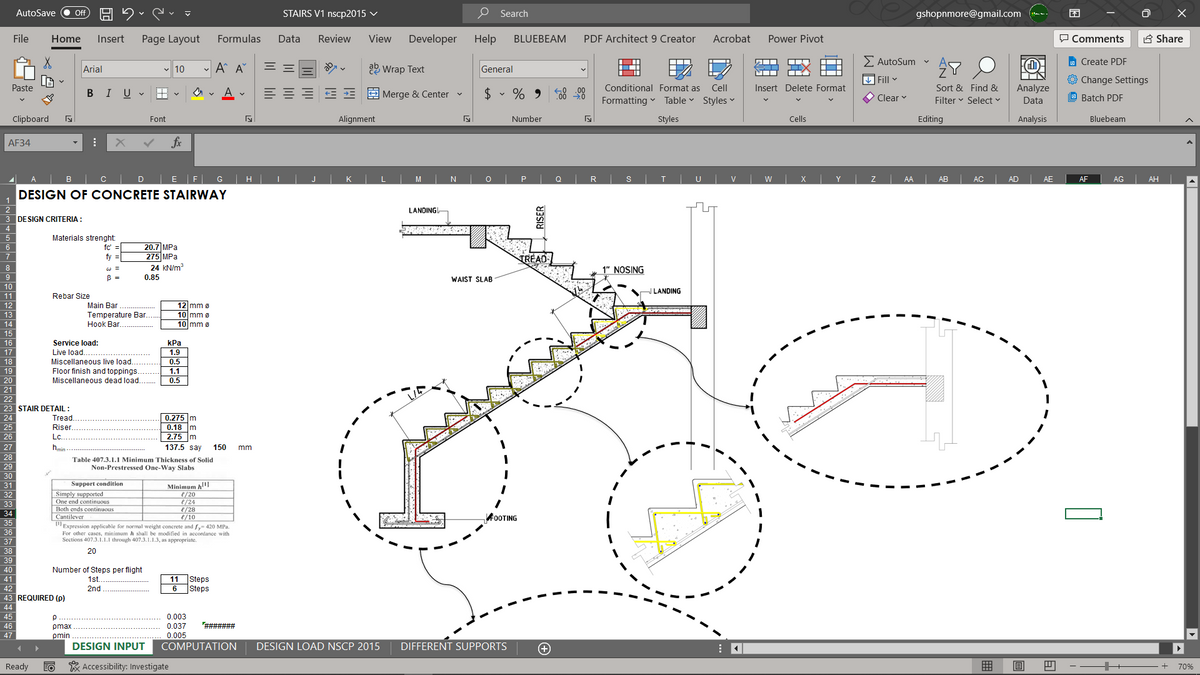Click the yellow Fill Color swatch
This screenshot has width=1200, height=675.
[x=198, y=94]
